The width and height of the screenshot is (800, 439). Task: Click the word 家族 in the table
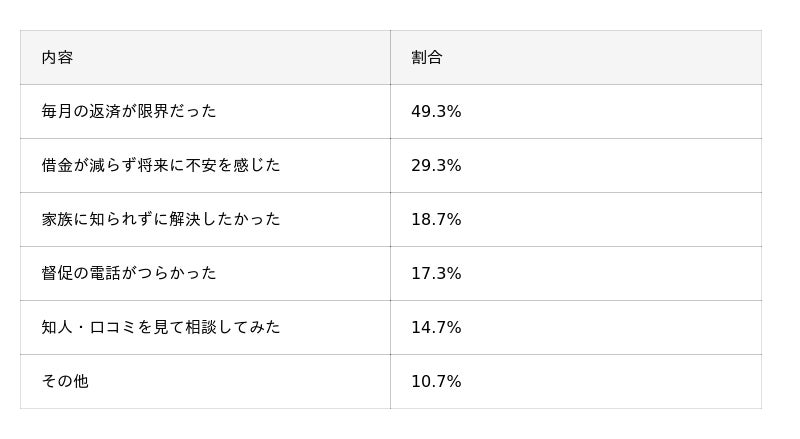click(x=57, y=220)
